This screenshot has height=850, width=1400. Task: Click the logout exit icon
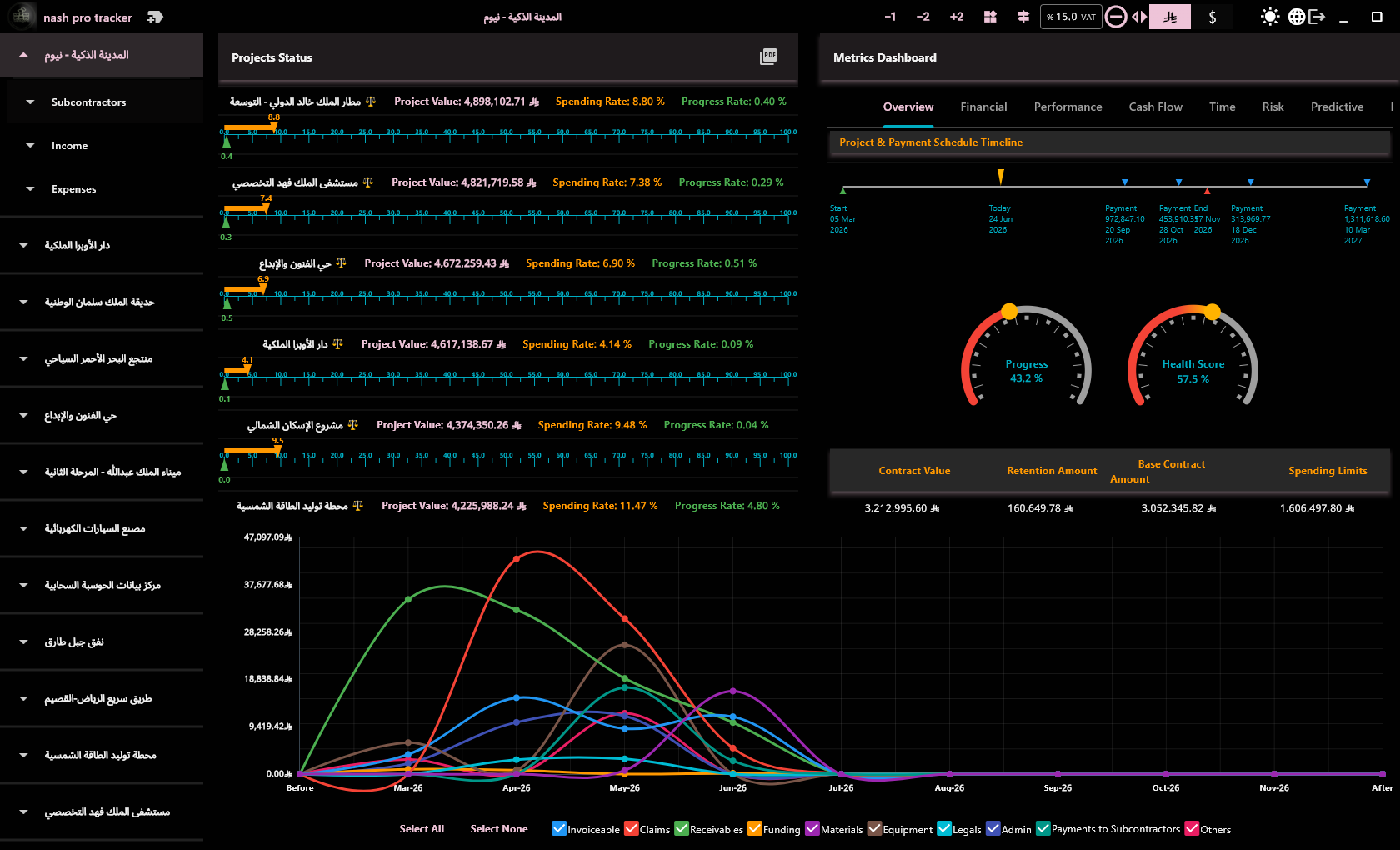pyautogui.click(x=1317, y=17)
